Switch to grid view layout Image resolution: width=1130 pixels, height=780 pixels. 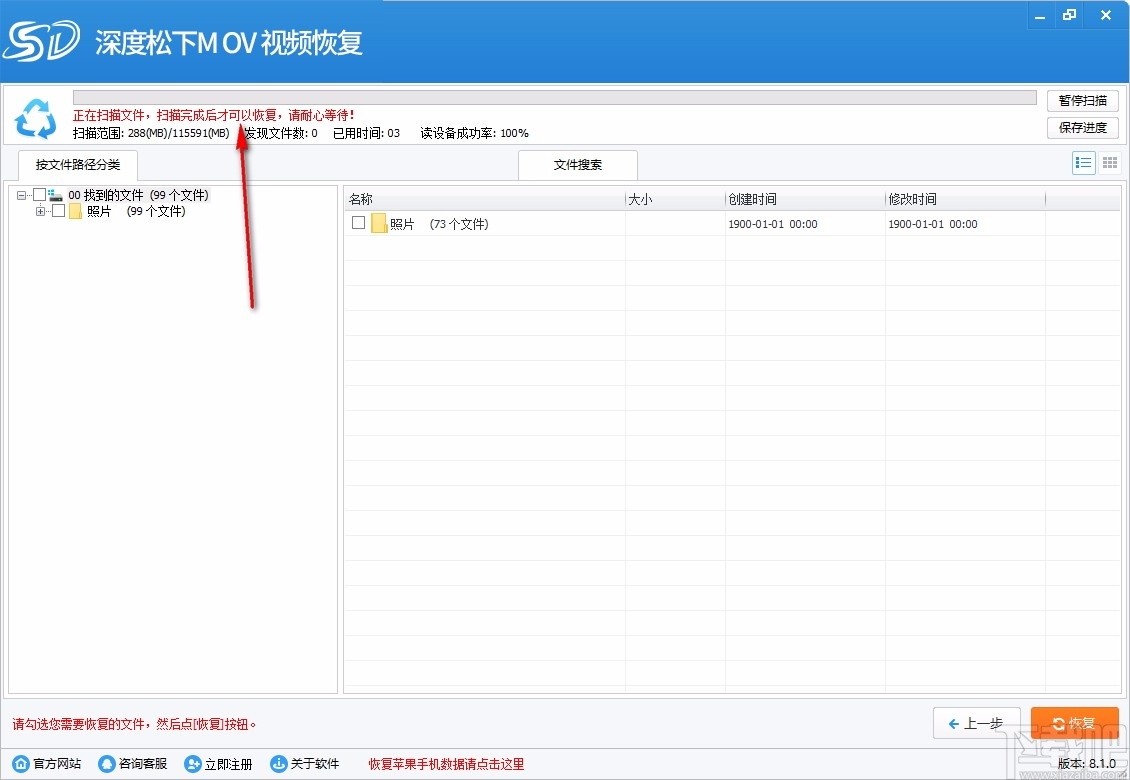pos(1109,162)
